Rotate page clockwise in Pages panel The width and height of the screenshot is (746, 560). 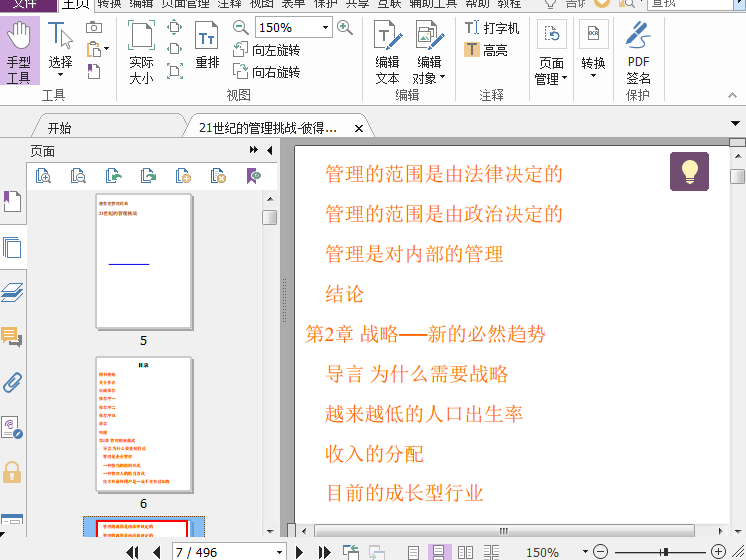click(x=148, y=176)
